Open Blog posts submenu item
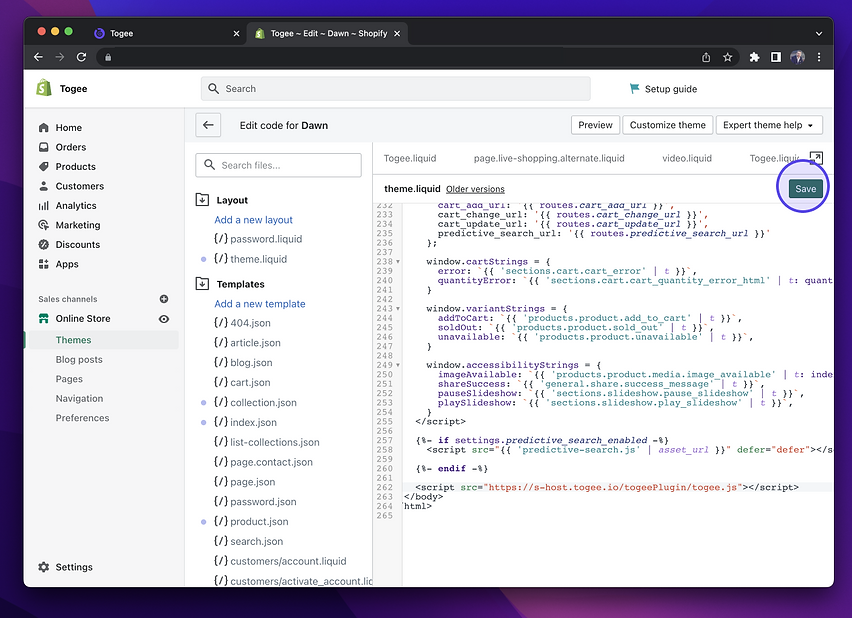Viewport: 852px width, 618px height. click(x=79, y=360)
